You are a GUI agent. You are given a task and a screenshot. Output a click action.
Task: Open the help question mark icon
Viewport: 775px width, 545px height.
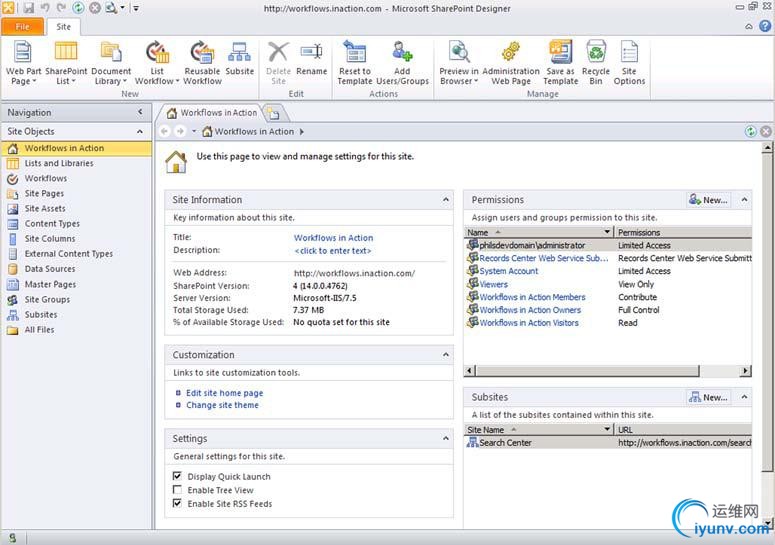click(765, 26)
